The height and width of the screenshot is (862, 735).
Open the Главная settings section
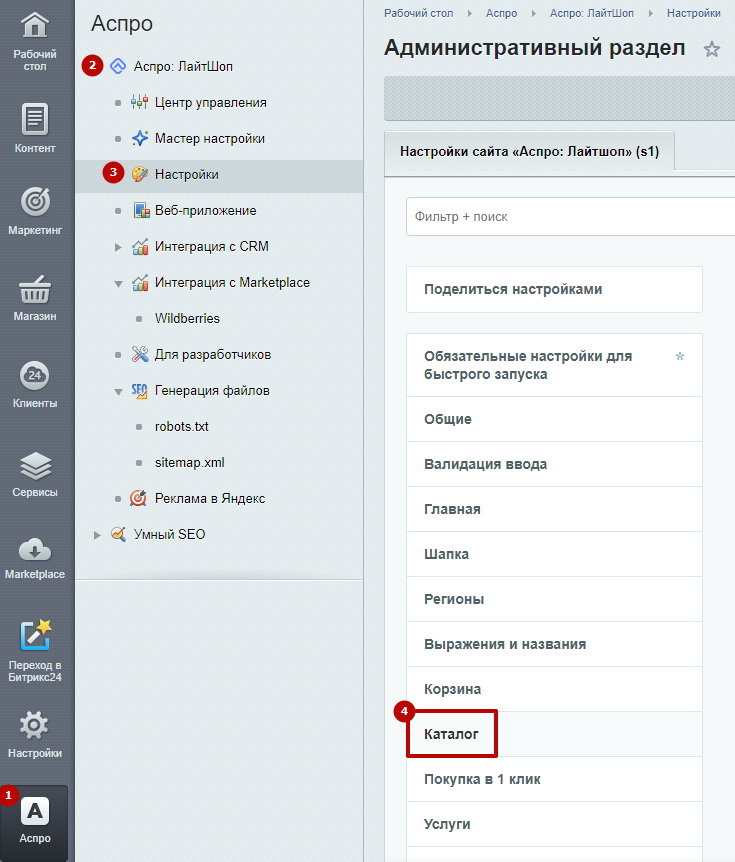point(554,509)
